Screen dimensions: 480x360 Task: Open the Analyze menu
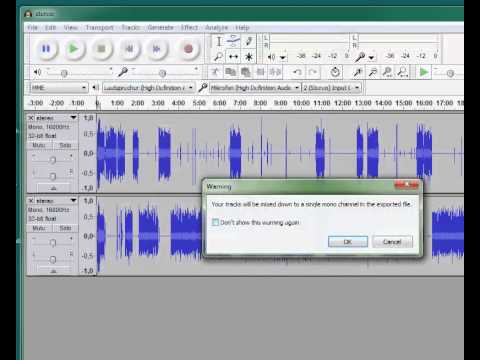click(217, 27)
